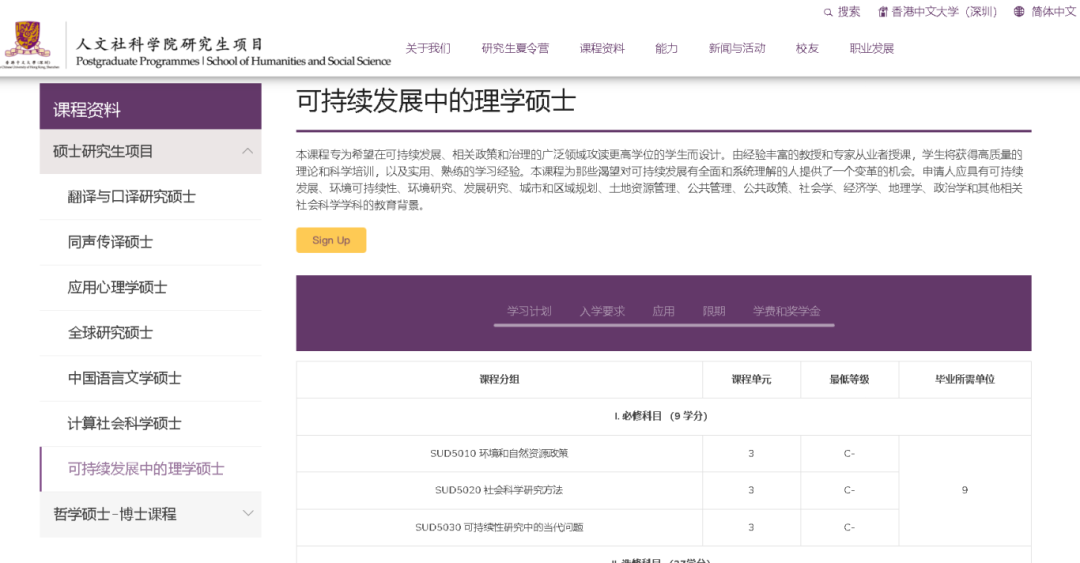Click the 人文社科学院研究生项目 site title

[x=170, y=44]
